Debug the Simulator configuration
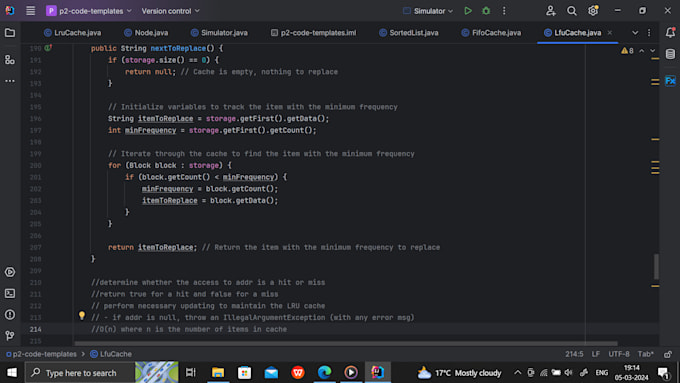 486,11
